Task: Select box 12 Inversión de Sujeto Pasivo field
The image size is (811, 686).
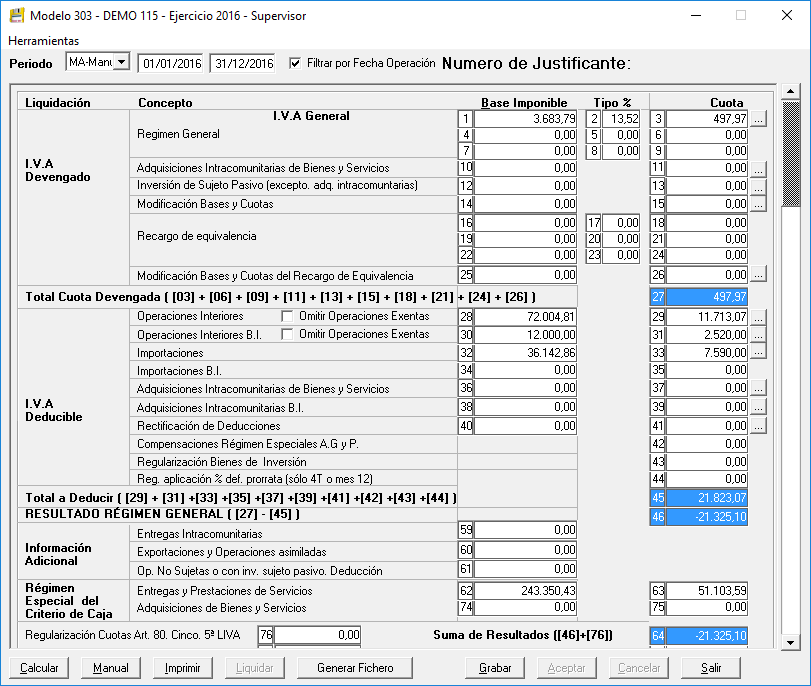Action: (525, 186)
